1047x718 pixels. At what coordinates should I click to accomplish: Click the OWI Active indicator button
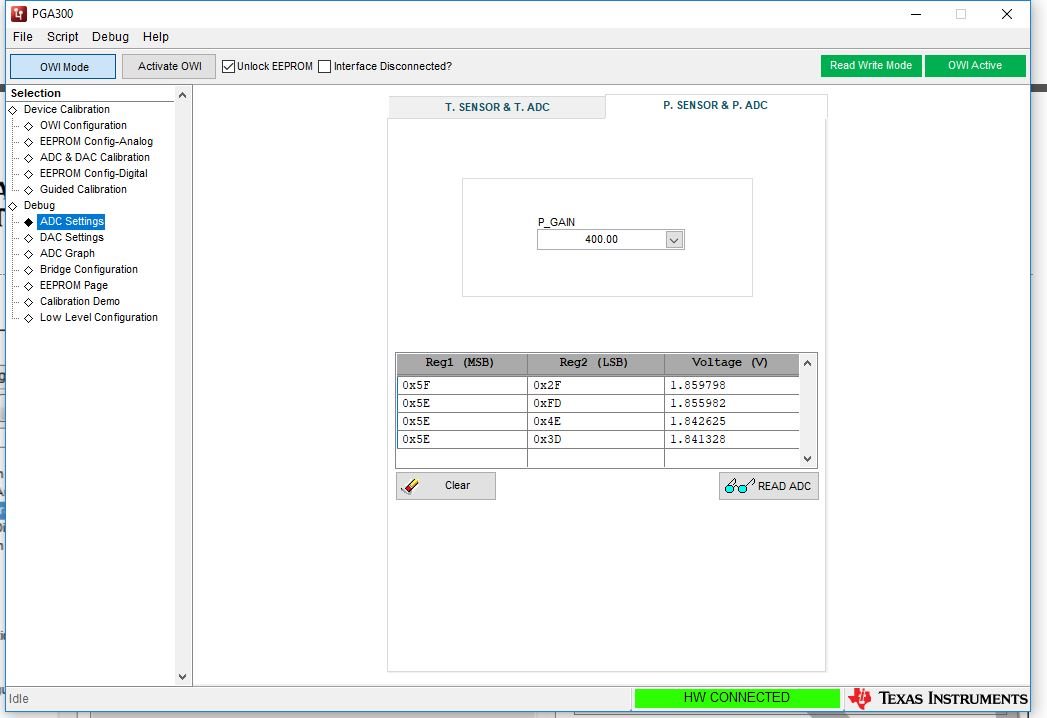tap(975, 65)
